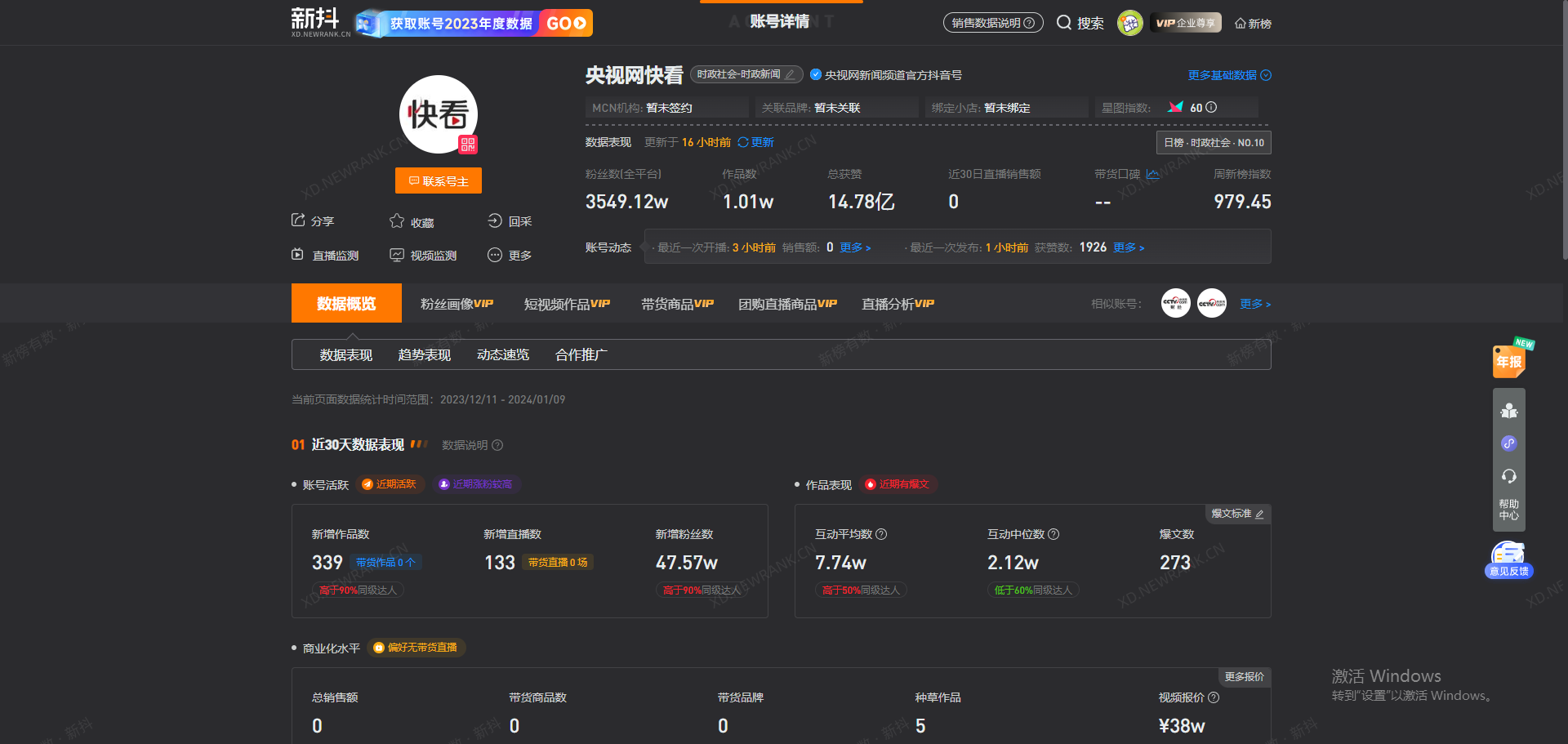Click the 回采 icon
Image resolution: width=1568 pixels, height=744 pixels.
[x=495, y=221]
